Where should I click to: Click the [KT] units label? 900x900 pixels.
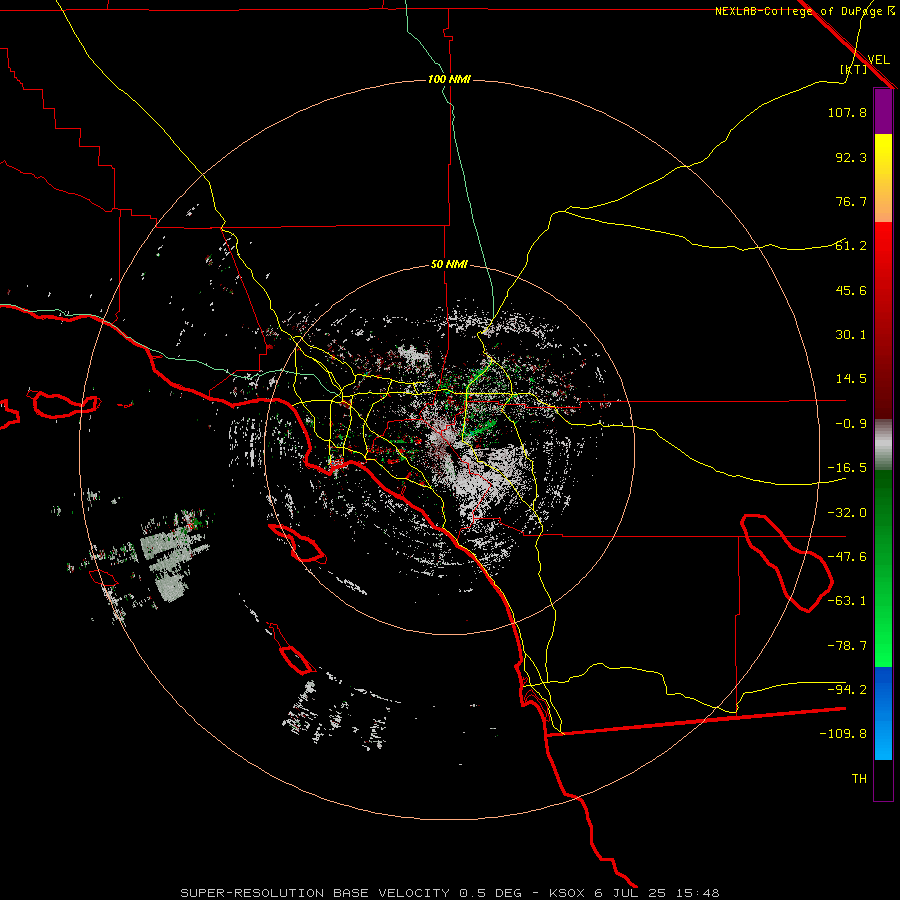click(x=854, y=69)
